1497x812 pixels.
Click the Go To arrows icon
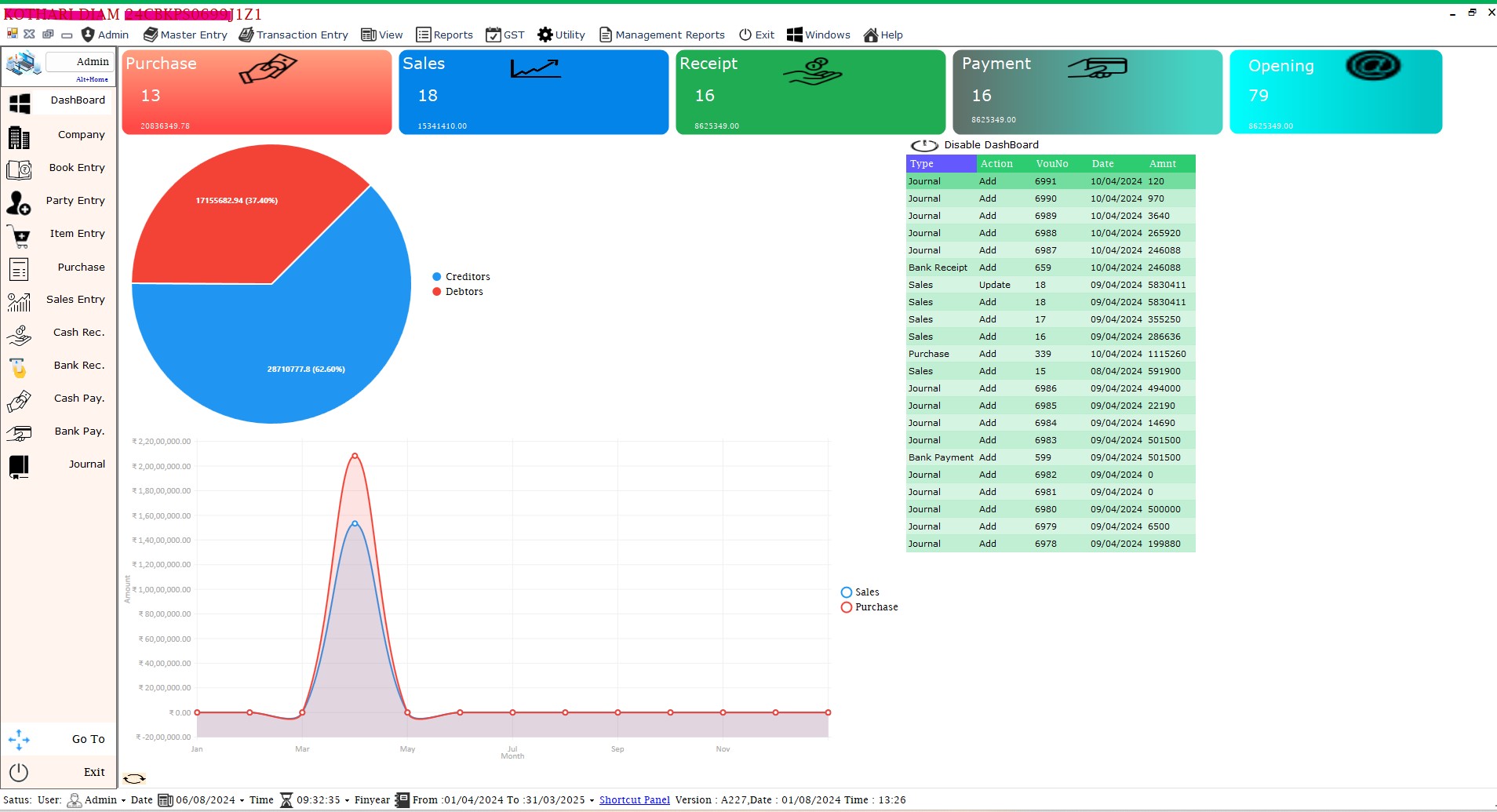pyautogui.click(x=20, y=739)
